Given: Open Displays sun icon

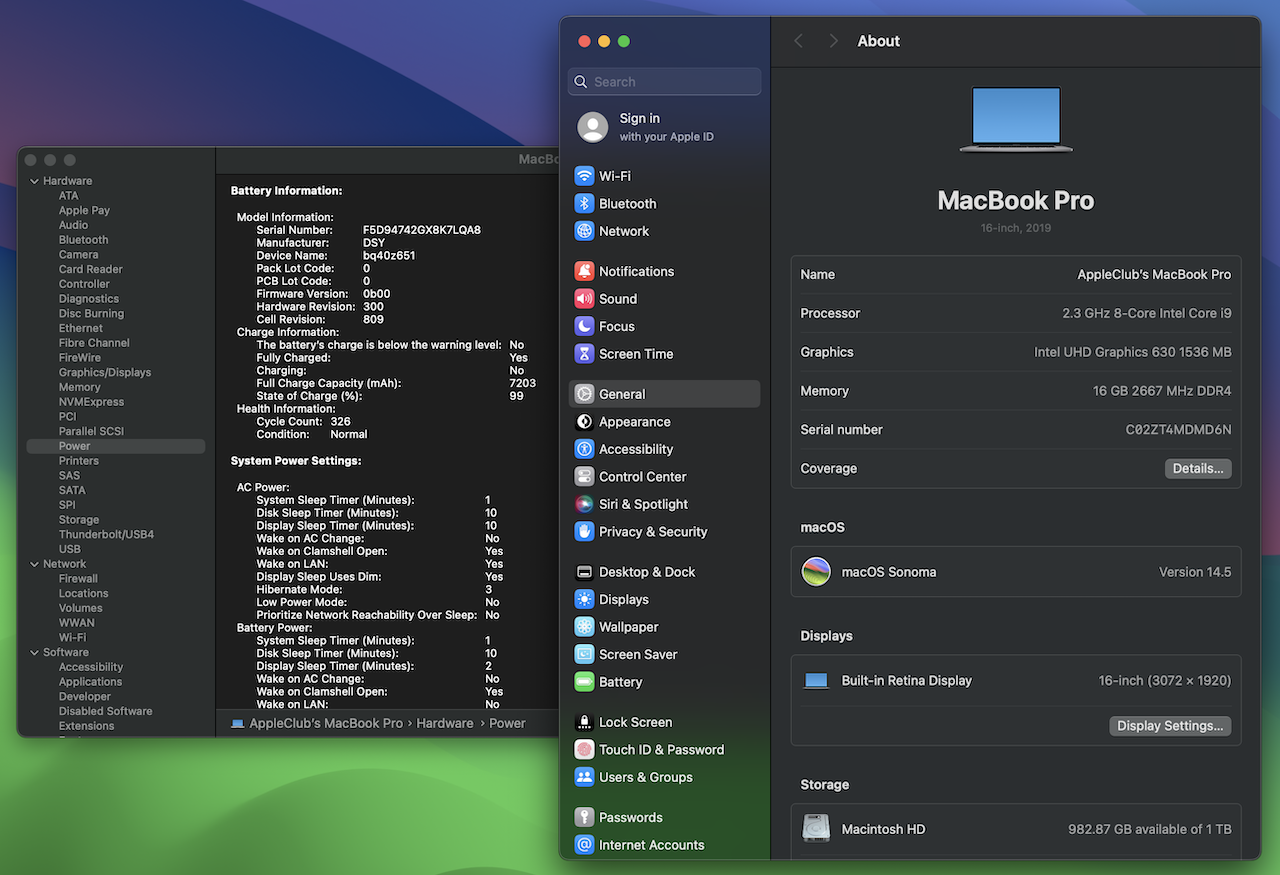Looking at the screenshot, I should tap(585, 600).
